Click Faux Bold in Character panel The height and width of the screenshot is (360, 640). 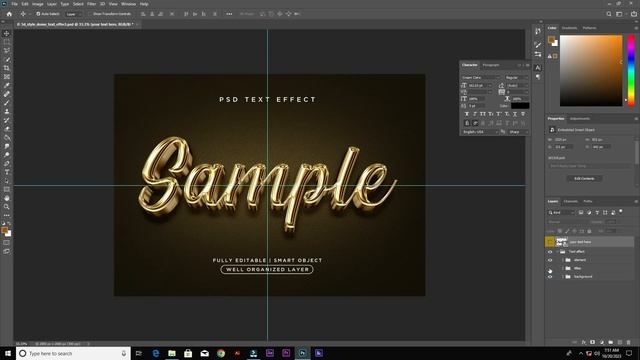467,114
